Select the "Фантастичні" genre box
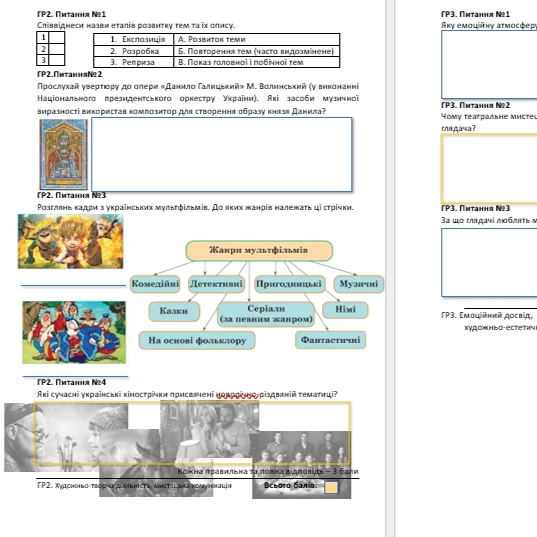Image resolution: width=537 pixels, height=537 pixels. click(330, 340)
